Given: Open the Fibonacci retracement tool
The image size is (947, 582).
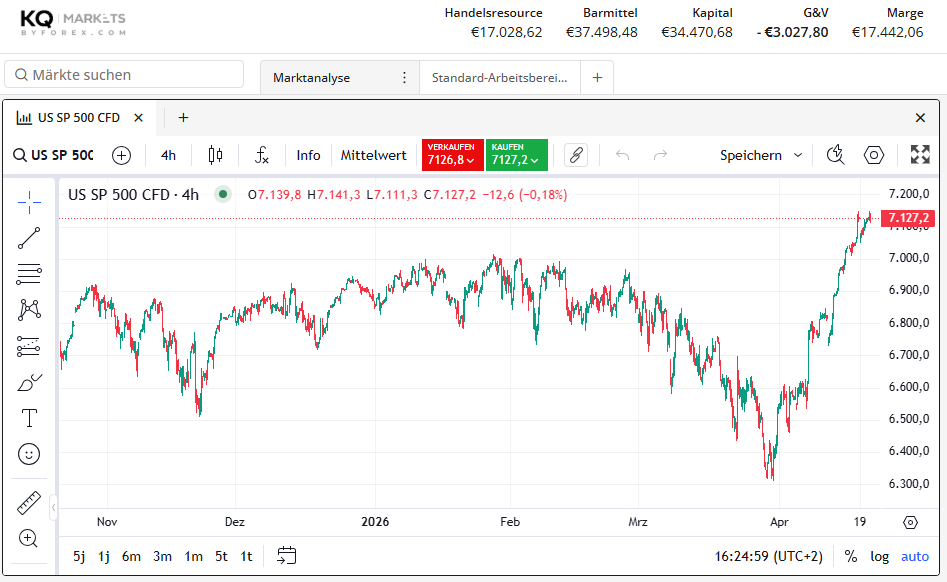Looking at the screenshot, I should point(29,274).
